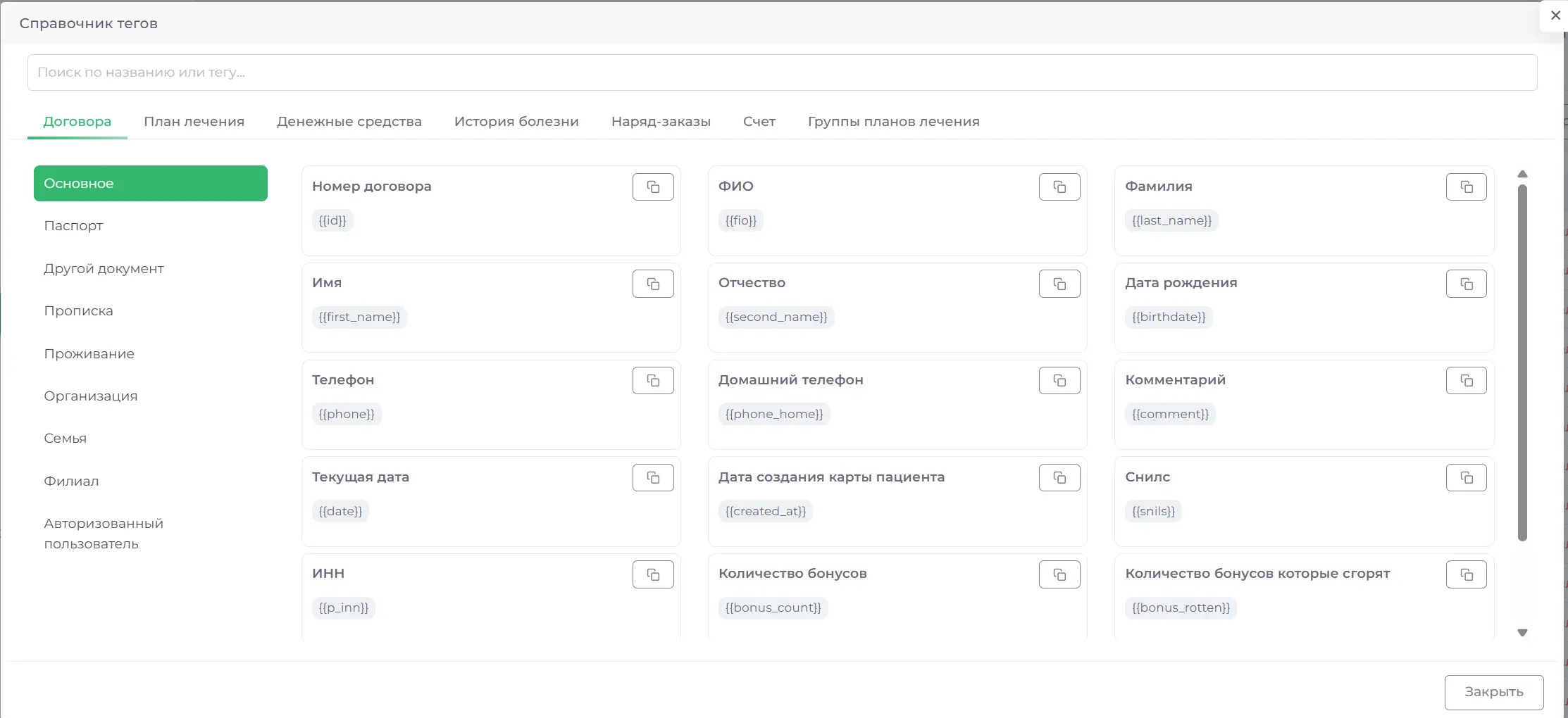Copy the Дата создания карты пациента tag

tap(1059, 478)
